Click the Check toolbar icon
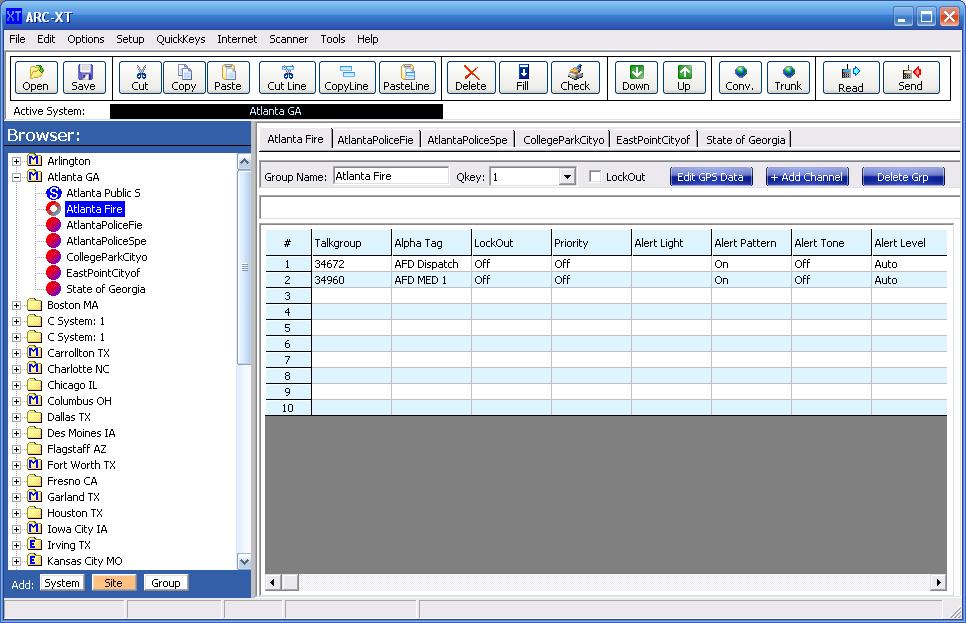Screen dimensions: 966x623 click(x=575, y=78)
